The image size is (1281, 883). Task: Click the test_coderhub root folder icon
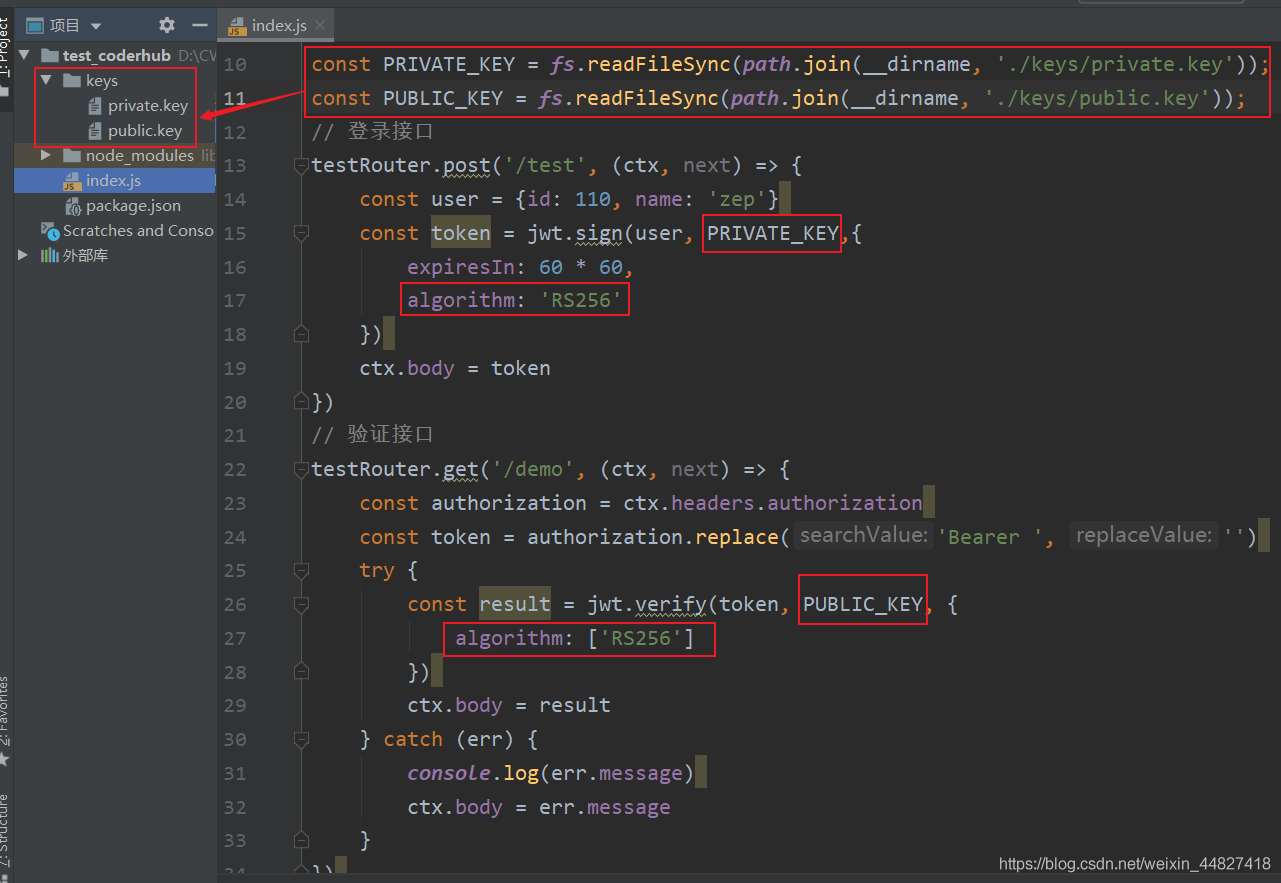50,56
